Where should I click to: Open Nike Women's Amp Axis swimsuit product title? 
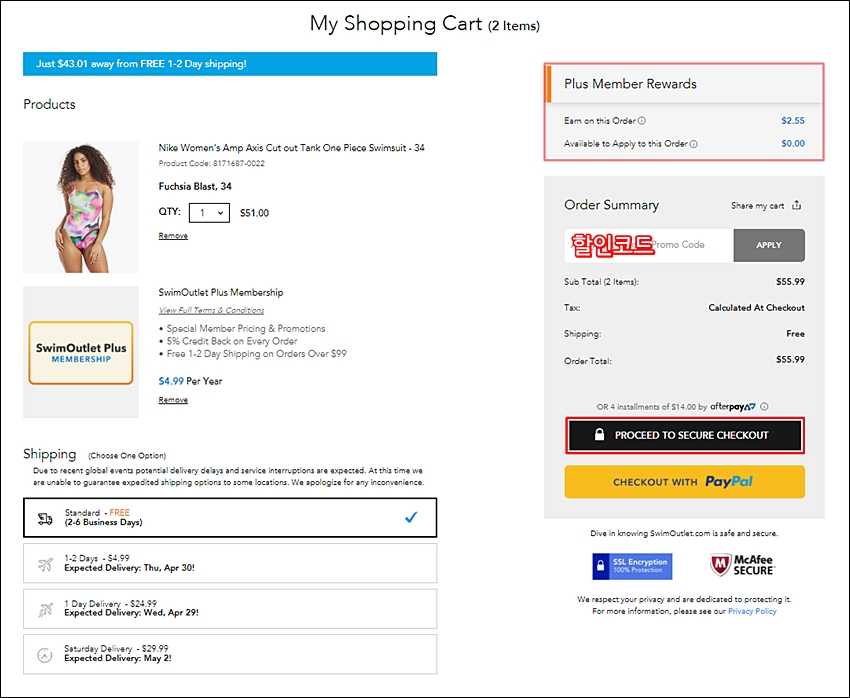292,148
